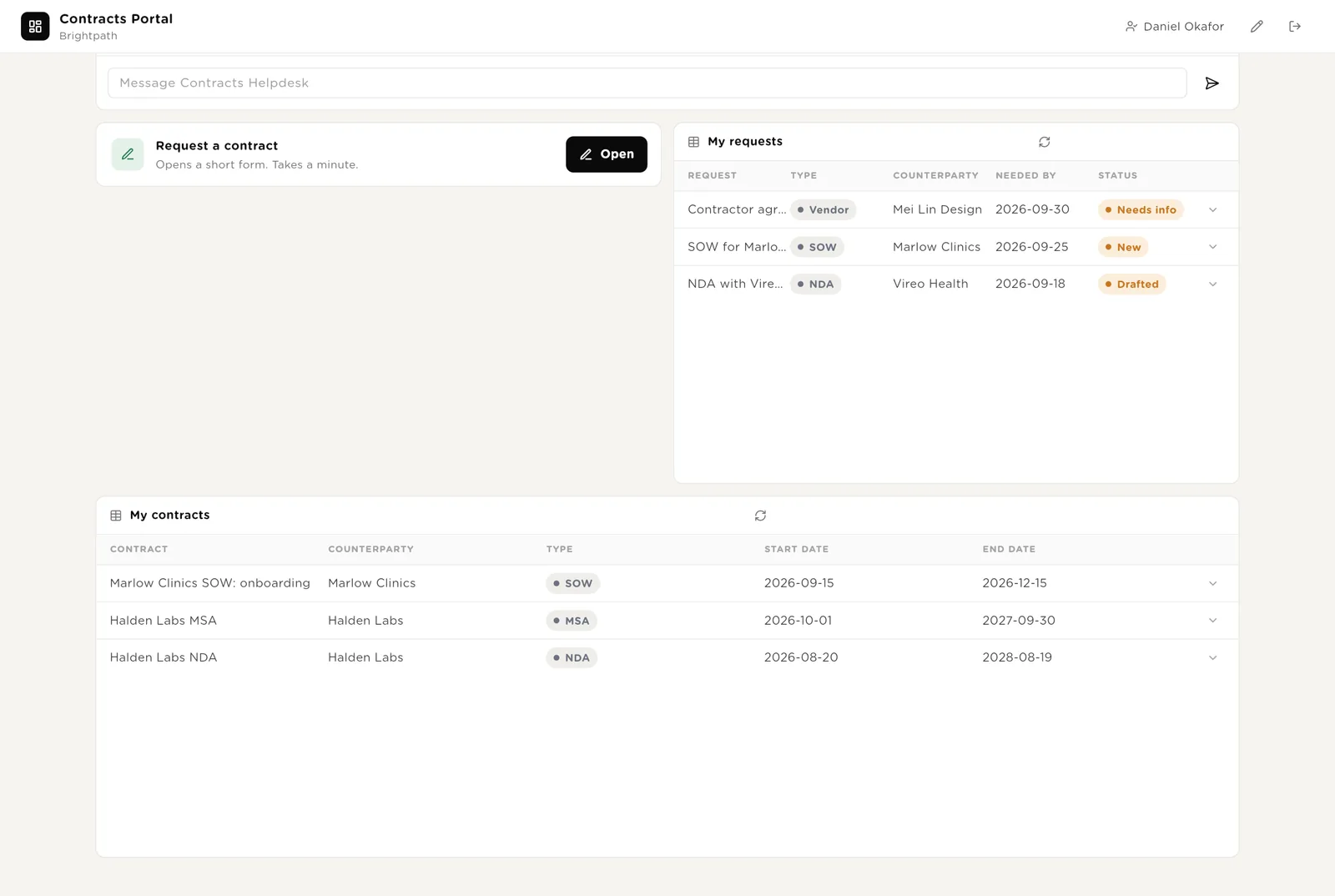Click the Contracts Portal app logo icon
The height and width of the screenshot is (896, 1335).
[35, 27]
